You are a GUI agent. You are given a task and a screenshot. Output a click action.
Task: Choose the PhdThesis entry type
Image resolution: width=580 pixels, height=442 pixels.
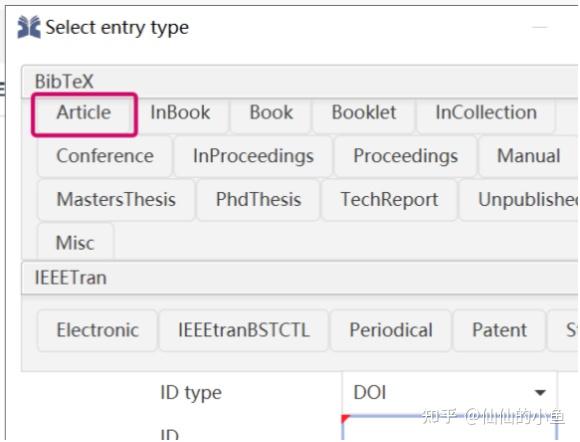coord(258,200)
